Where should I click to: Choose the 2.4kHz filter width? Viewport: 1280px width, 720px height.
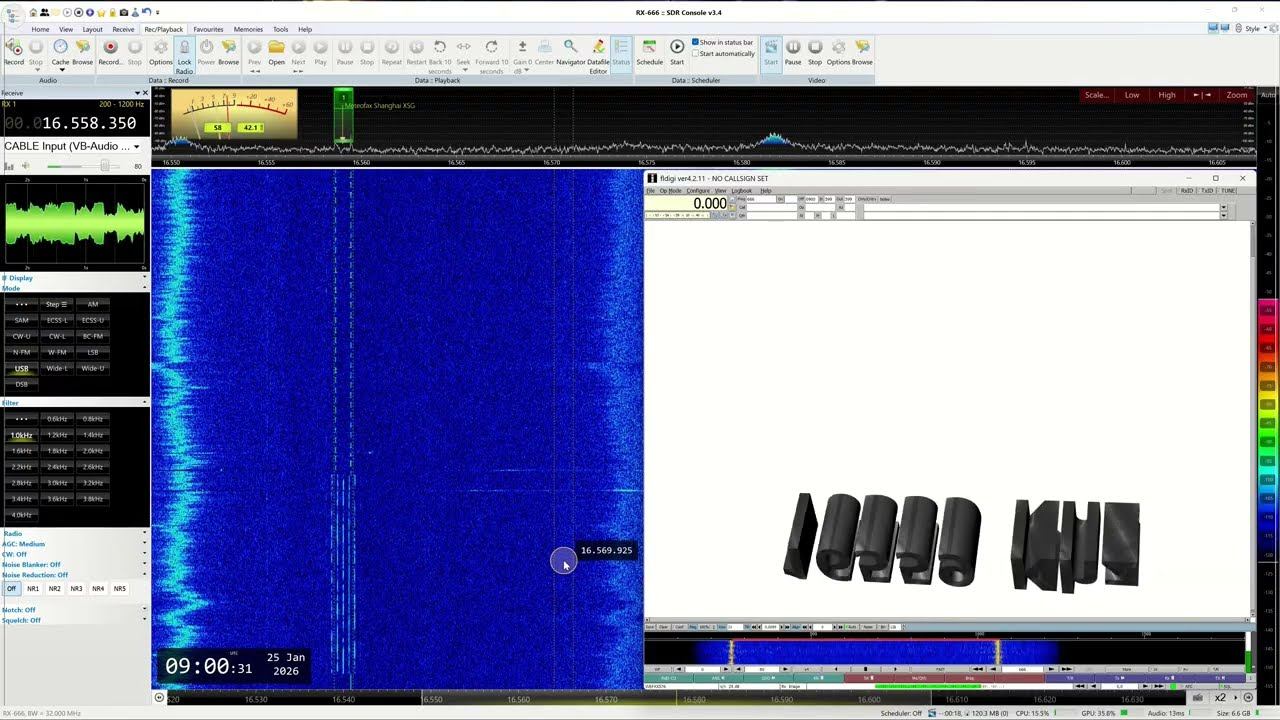click(57, 467)
